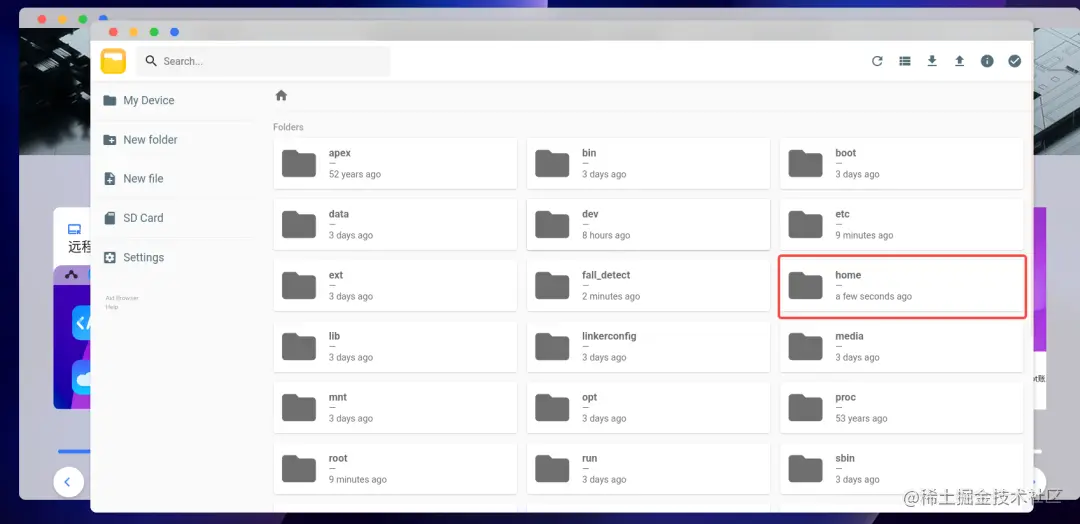Viewport: 1080px width, 524px height.
Task: Open the info icon in toolbar
Action: click(987, 61)
